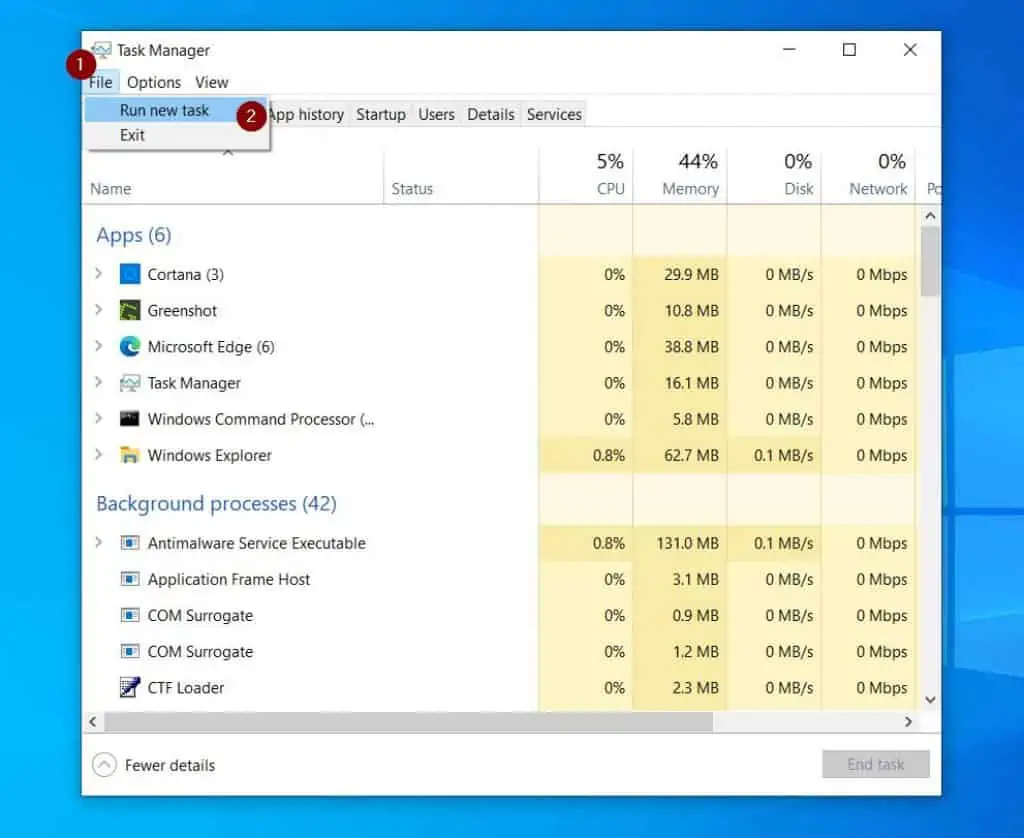Click the Microsoft Edge icon
Screen dimensions: 1024x838
coord(130,347)
